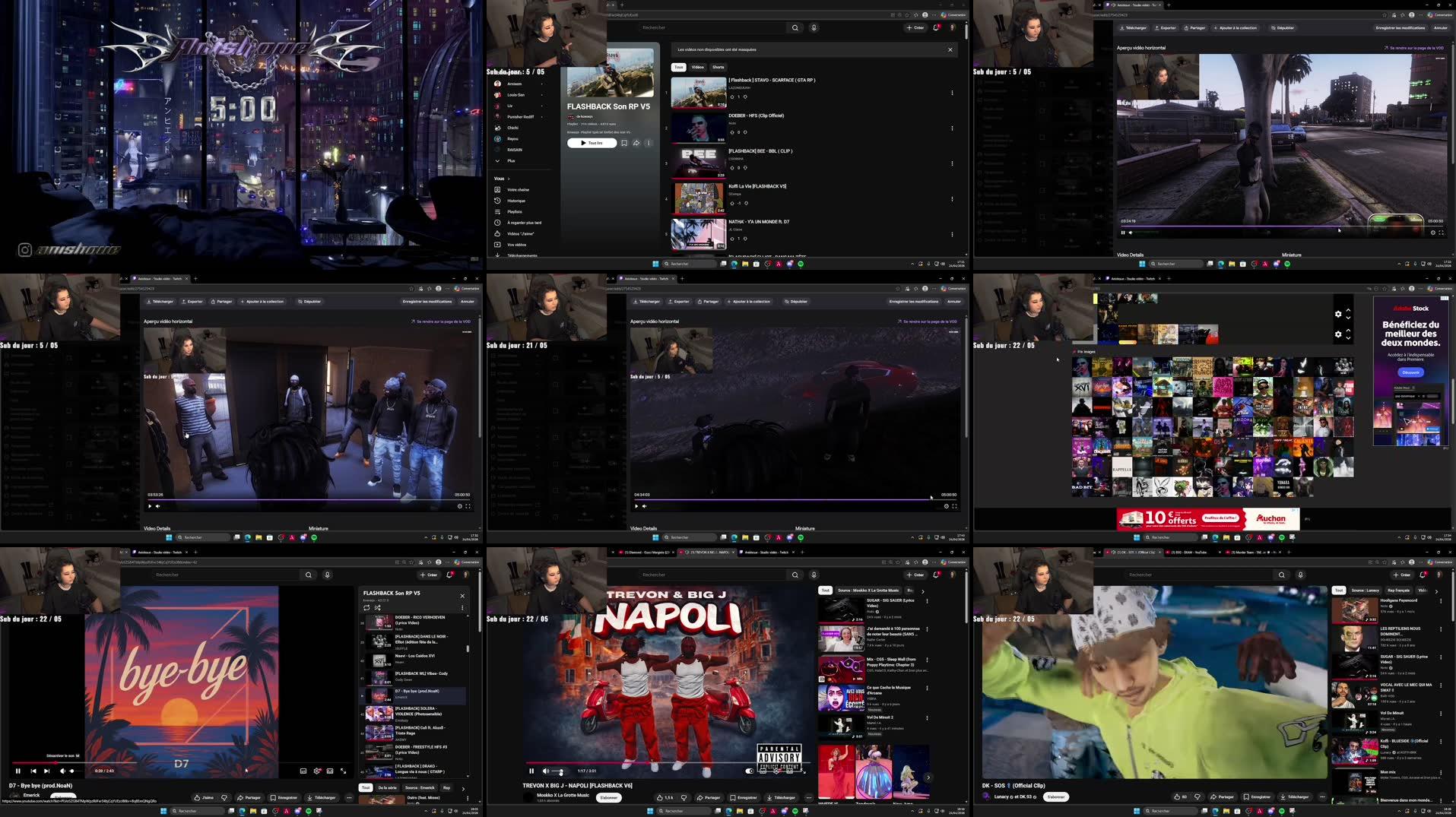Click the fullscreen icon in the Twitch VOD player
Image resolution: width=1456 pixels, height=817 pixels.
pos(1442,232)
